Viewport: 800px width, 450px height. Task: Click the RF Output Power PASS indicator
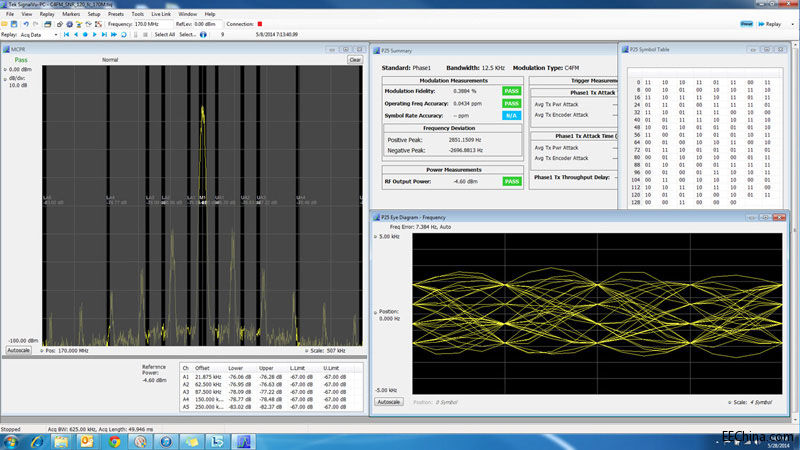[x=512, y=182]
